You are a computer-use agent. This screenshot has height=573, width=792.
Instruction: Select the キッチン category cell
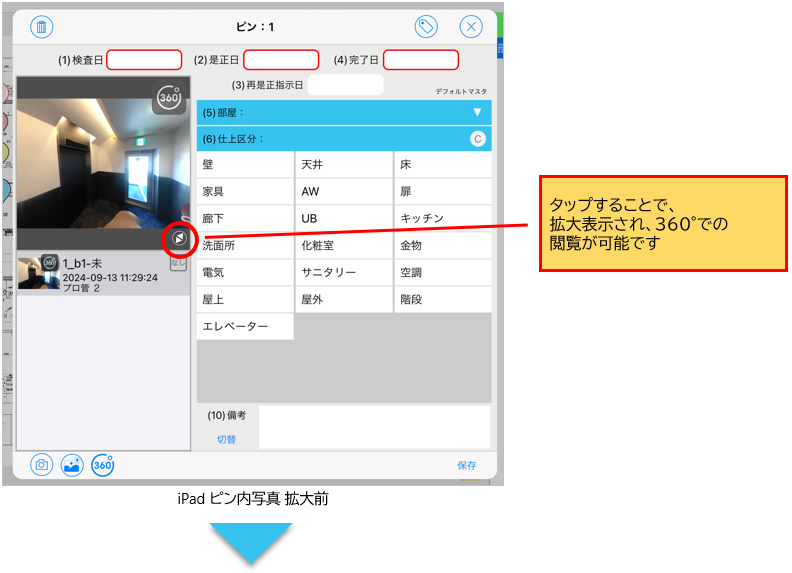(x=442, y=218)
